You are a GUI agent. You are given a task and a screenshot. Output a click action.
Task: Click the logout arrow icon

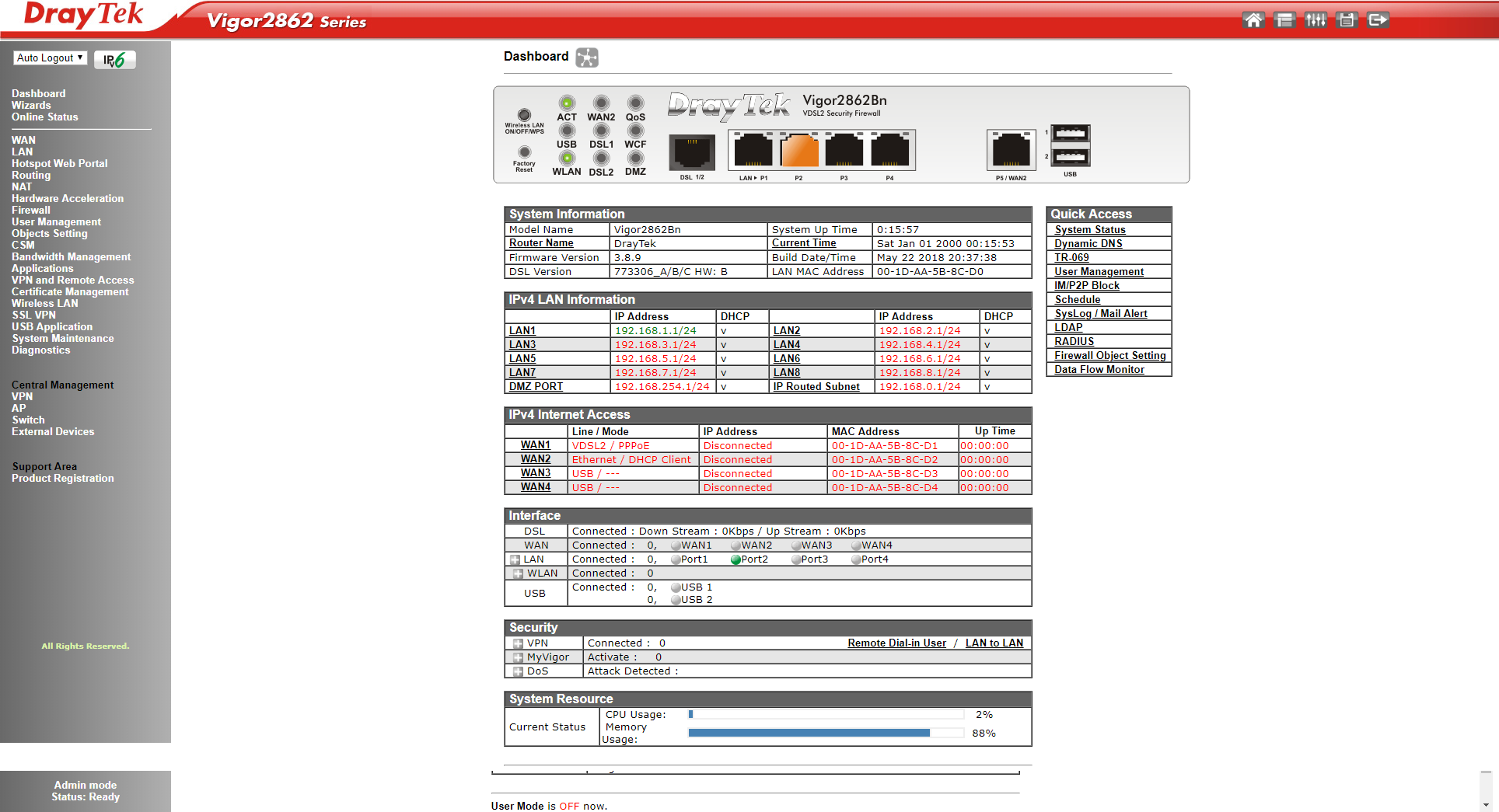pos(1378,20)
